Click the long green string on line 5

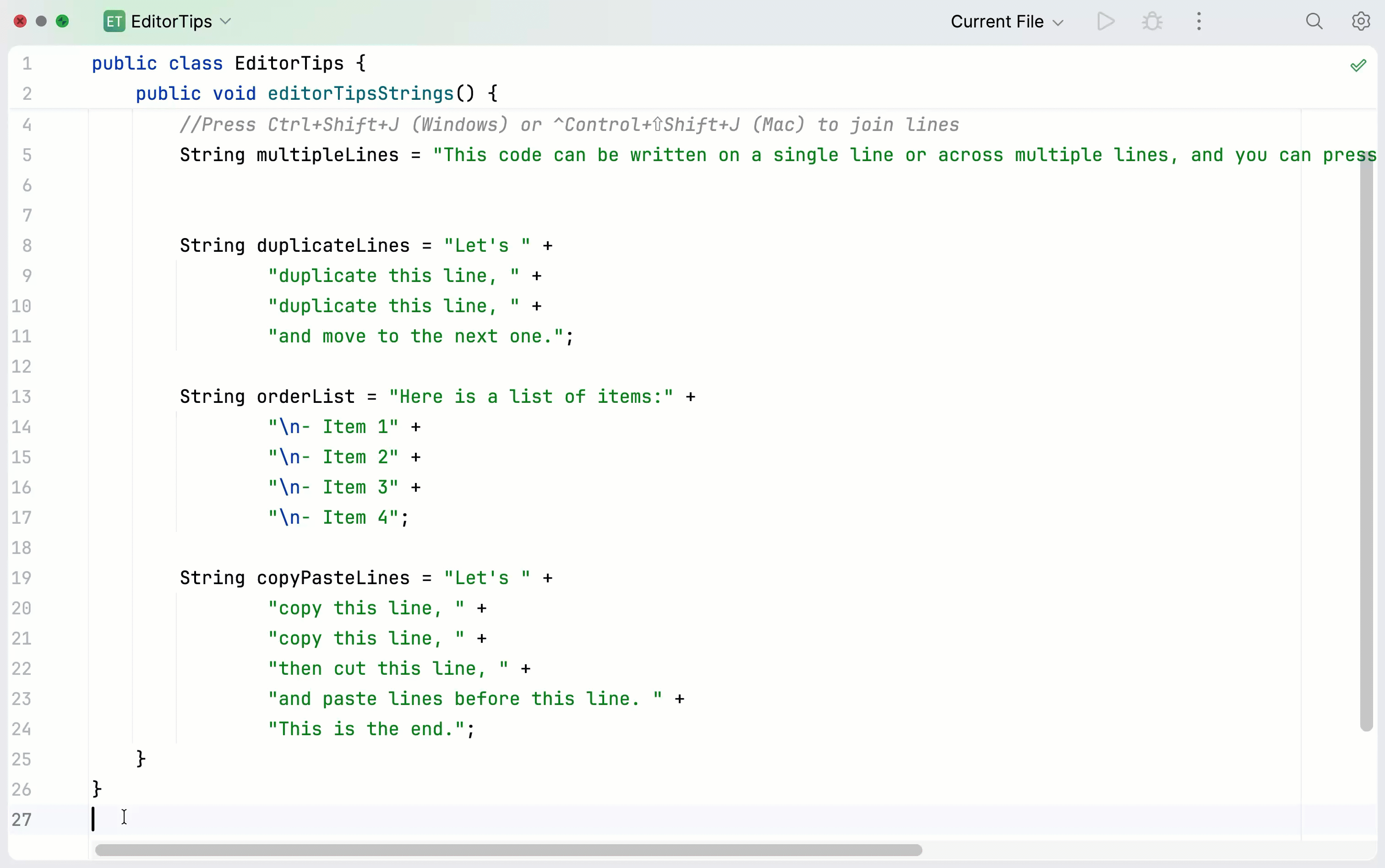(x=905, y=155)
